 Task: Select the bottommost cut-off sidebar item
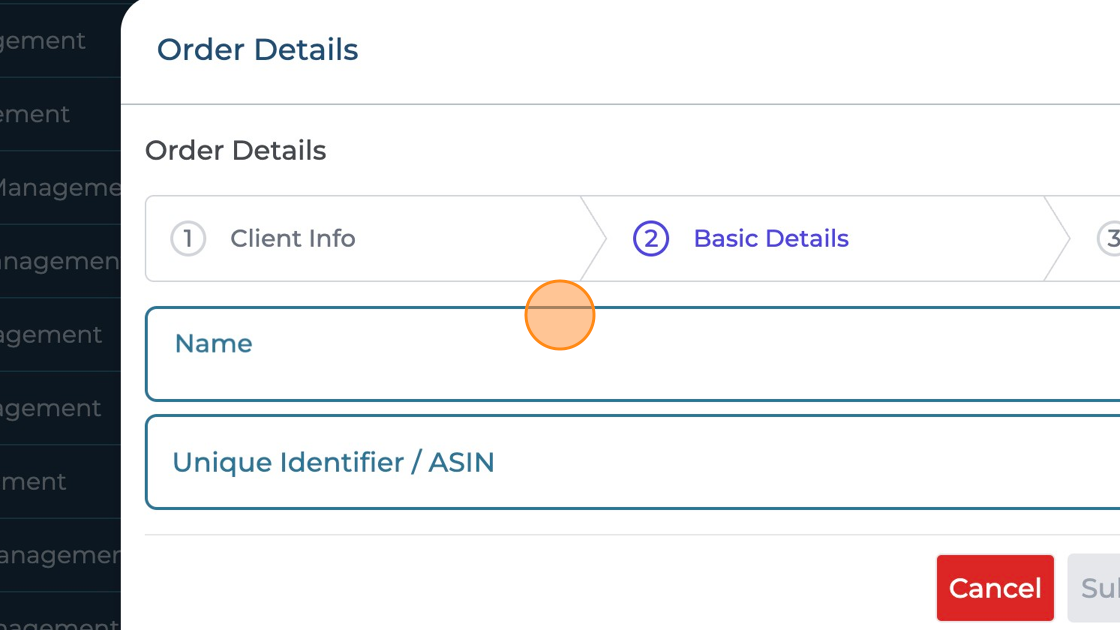click(x=58, y=622)
